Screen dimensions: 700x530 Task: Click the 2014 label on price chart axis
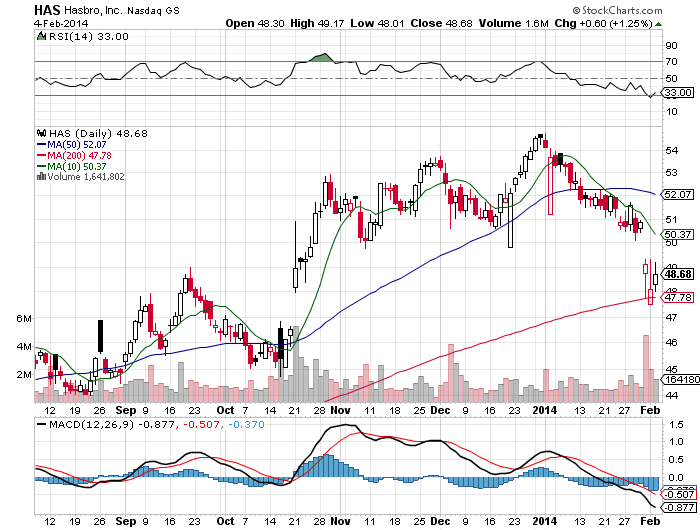pos(545,410)
